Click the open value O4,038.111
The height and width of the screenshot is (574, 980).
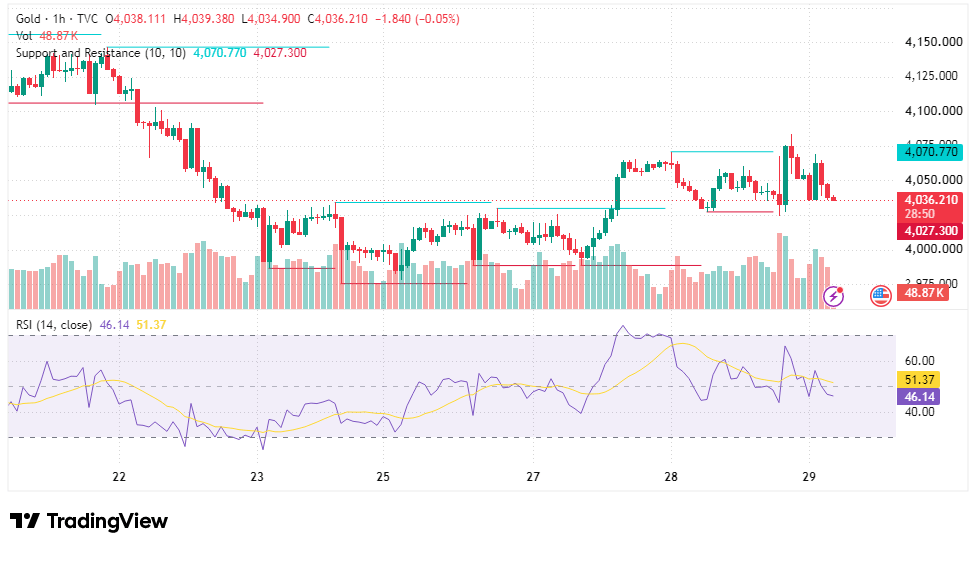click(x=136, y=19)
